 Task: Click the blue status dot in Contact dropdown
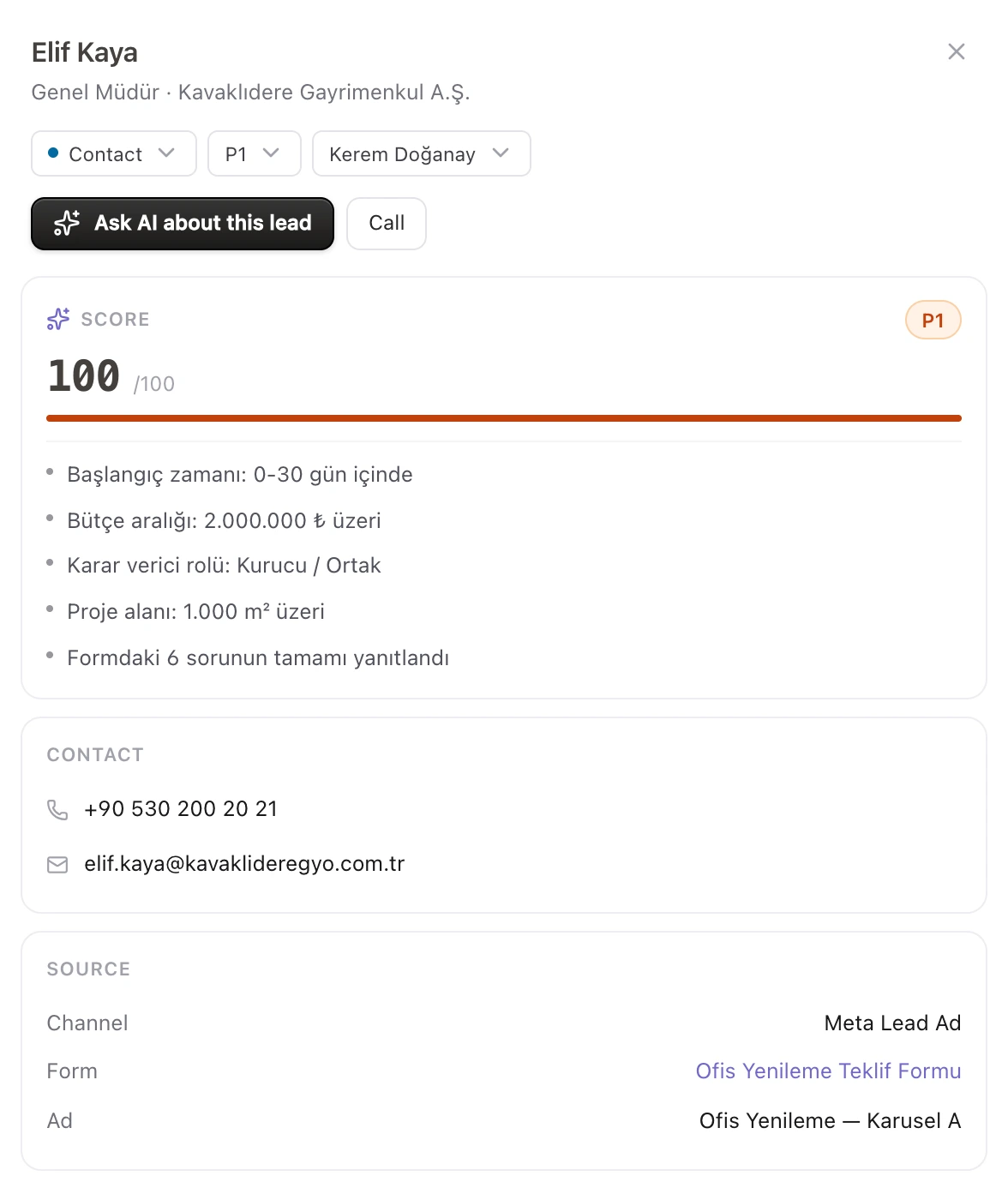(53, 153)
